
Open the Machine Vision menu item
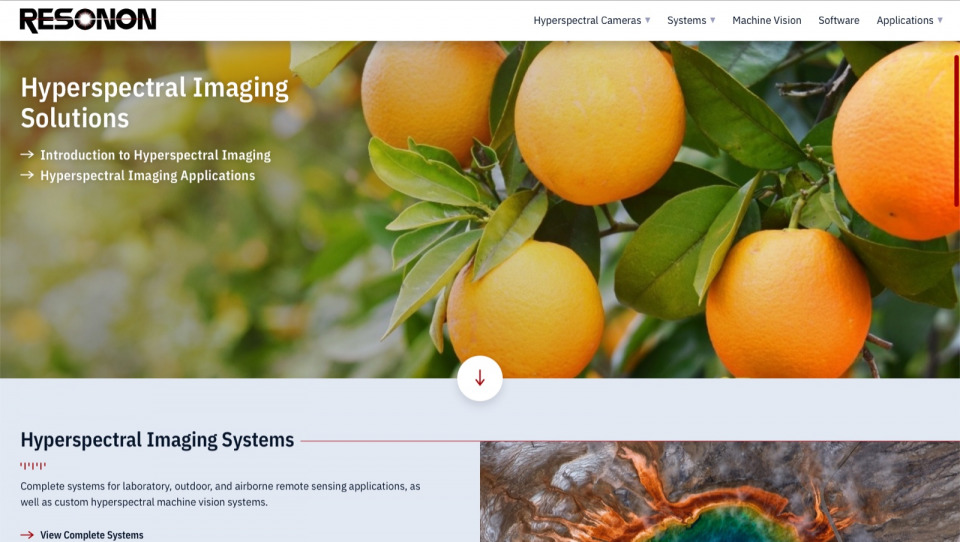click(x=767, y=20)
